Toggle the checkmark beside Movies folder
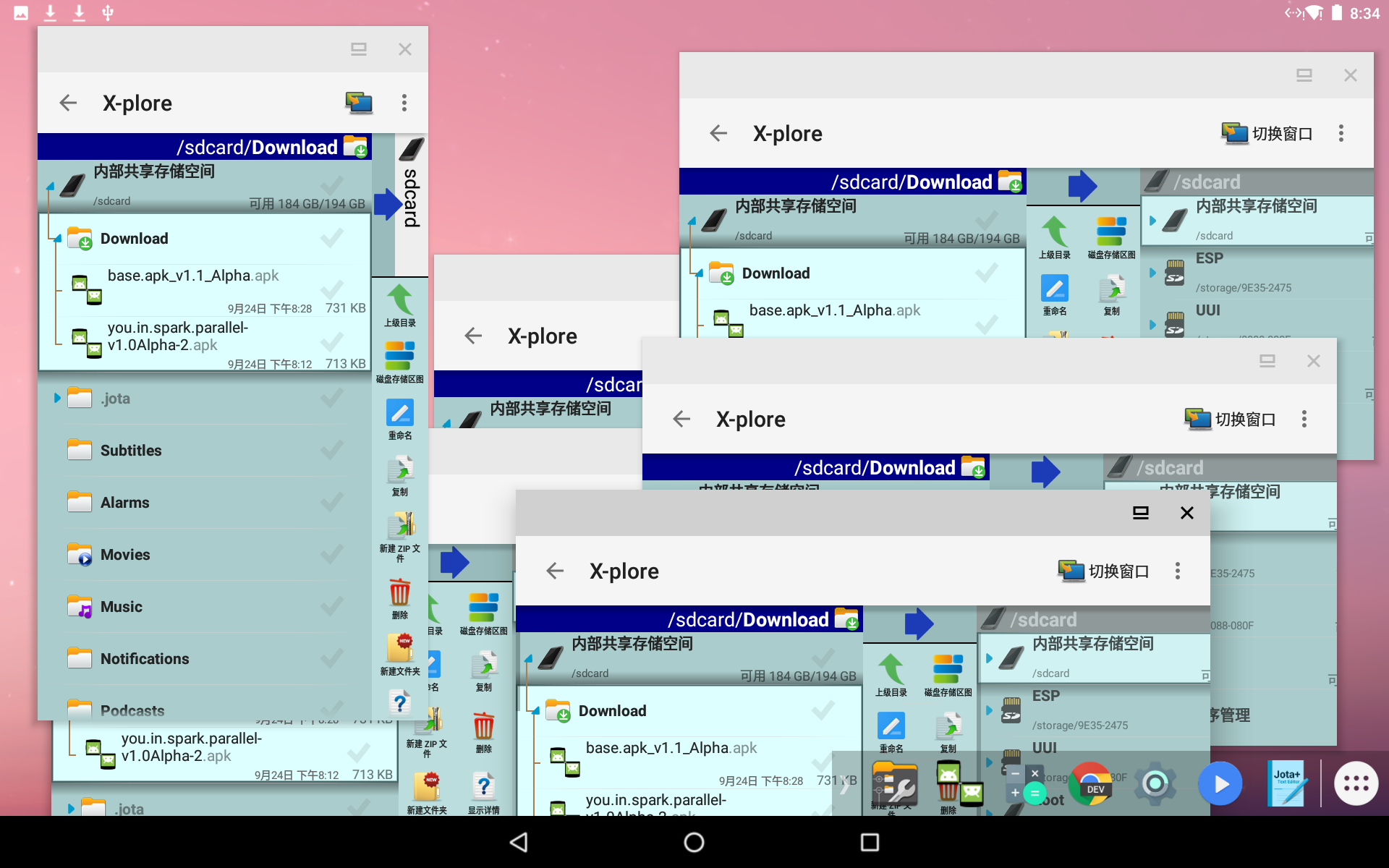The width and height of the screenshot is (1389, 868). [332, 555]
